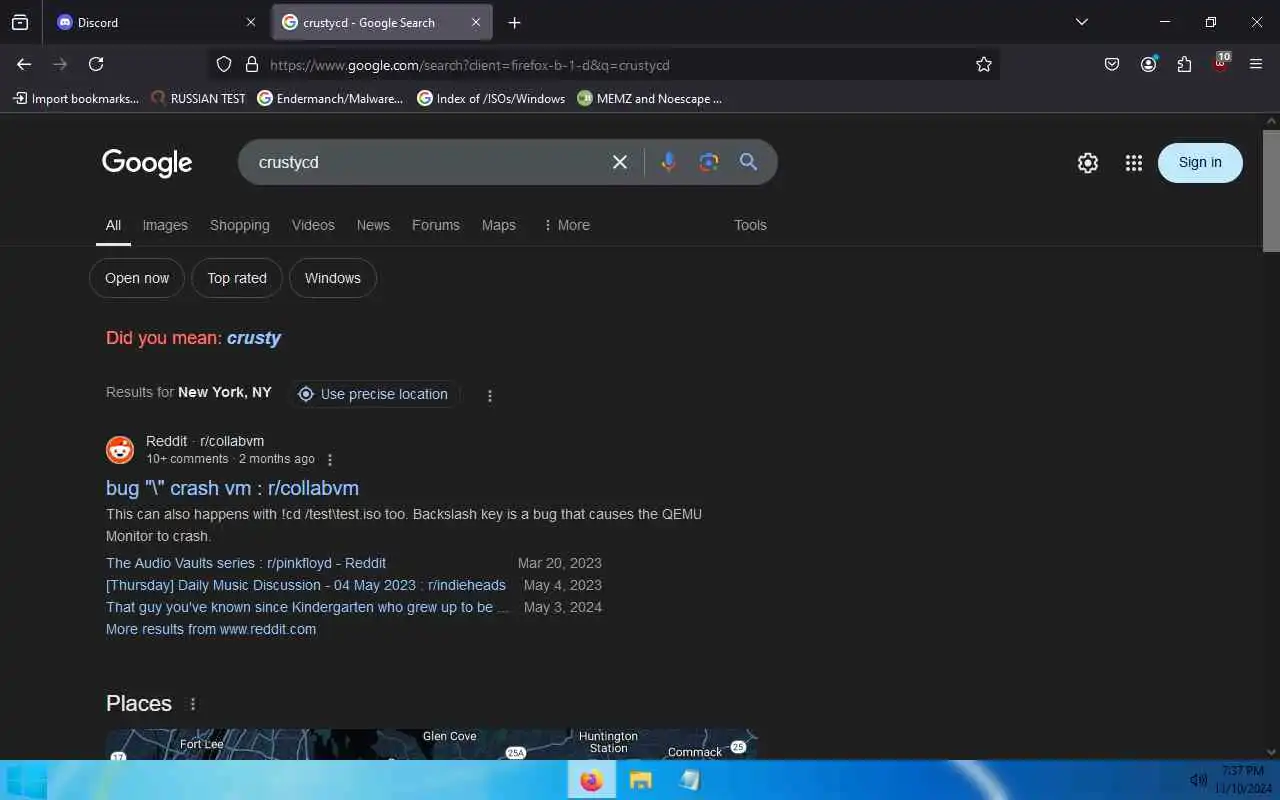Click More results from www.reddit.com
The width and height of the screenshot is (1280, 800).
point(211,629)
